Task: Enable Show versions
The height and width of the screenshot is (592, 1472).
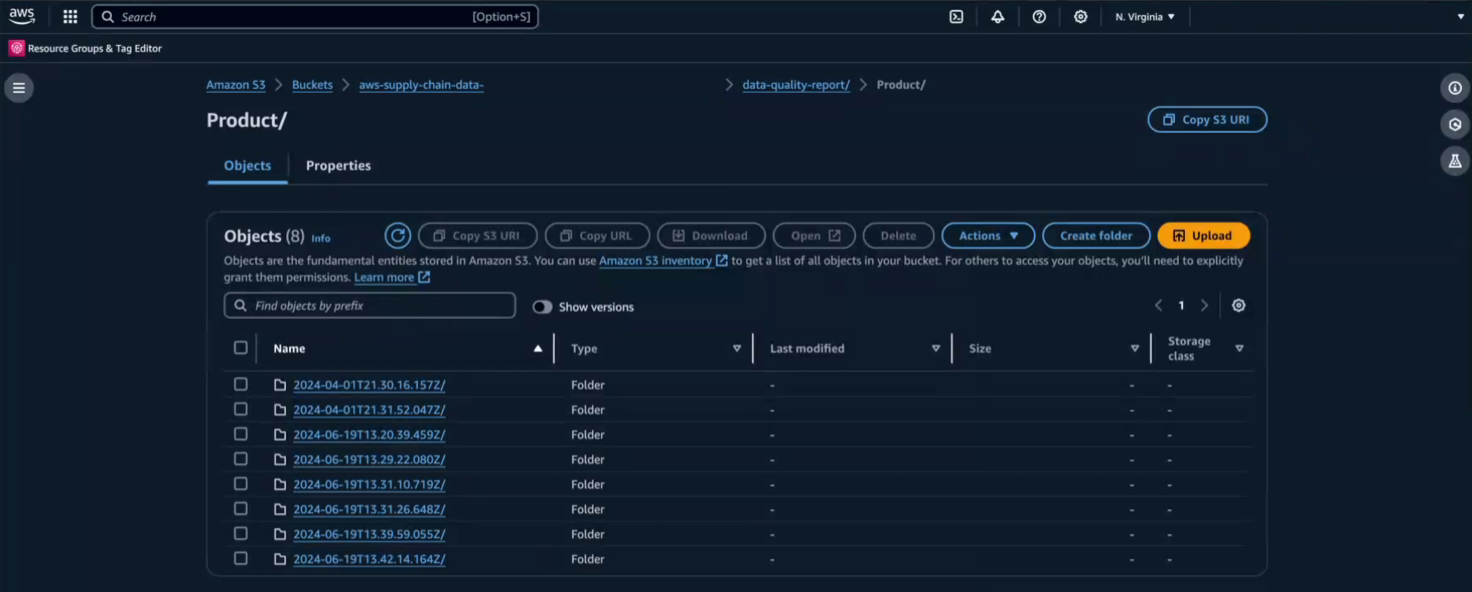Action: (542, 307)
